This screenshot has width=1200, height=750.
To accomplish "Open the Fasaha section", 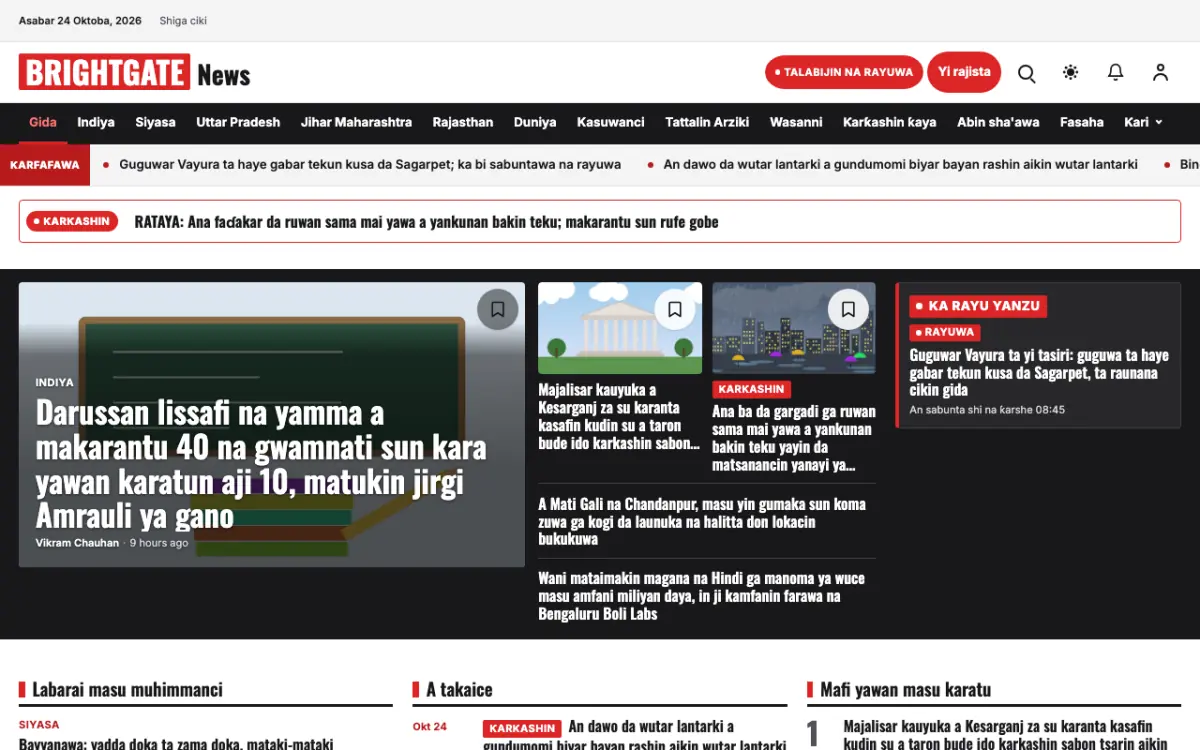I will point(1082,122).
